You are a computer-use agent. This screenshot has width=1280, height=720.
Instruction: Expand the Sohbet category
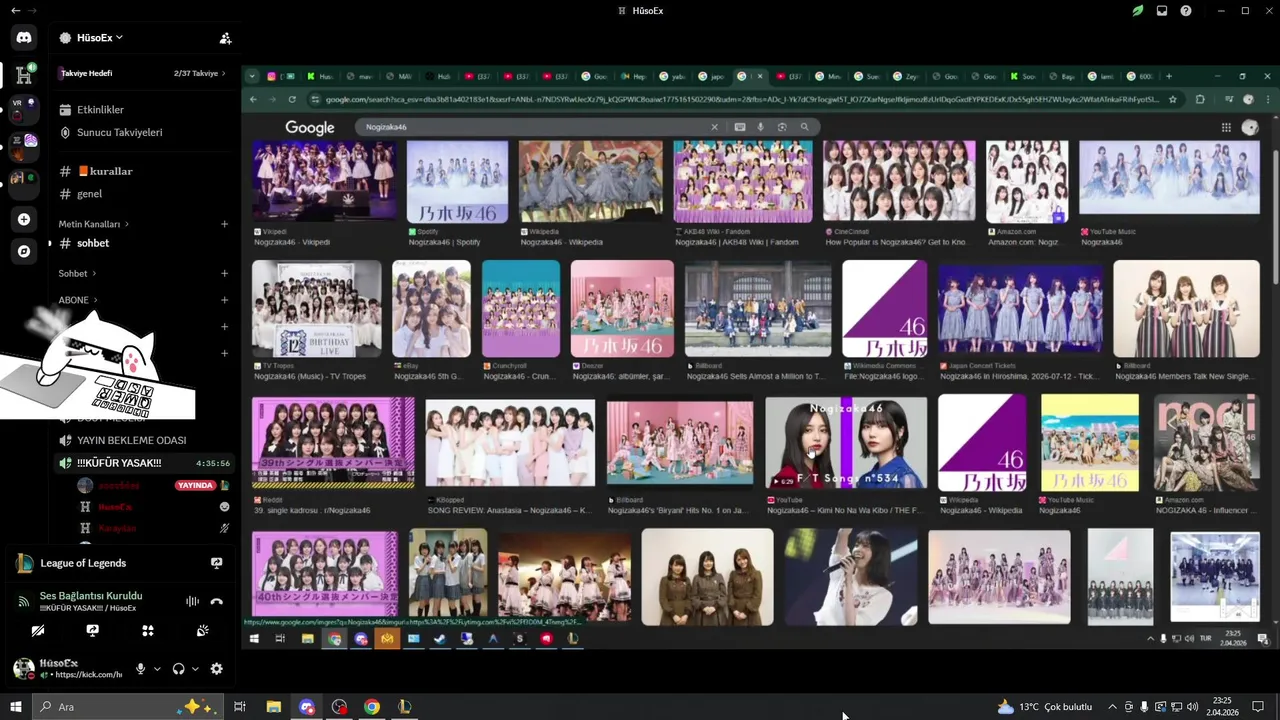77,273
